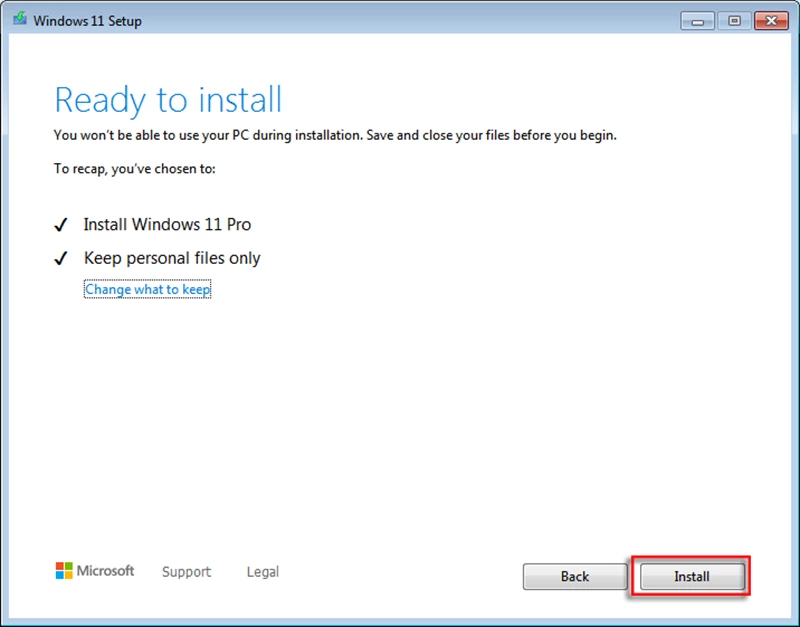
Task: Click the checkmark beside Keep personal files only
Action: coord(61,258)
